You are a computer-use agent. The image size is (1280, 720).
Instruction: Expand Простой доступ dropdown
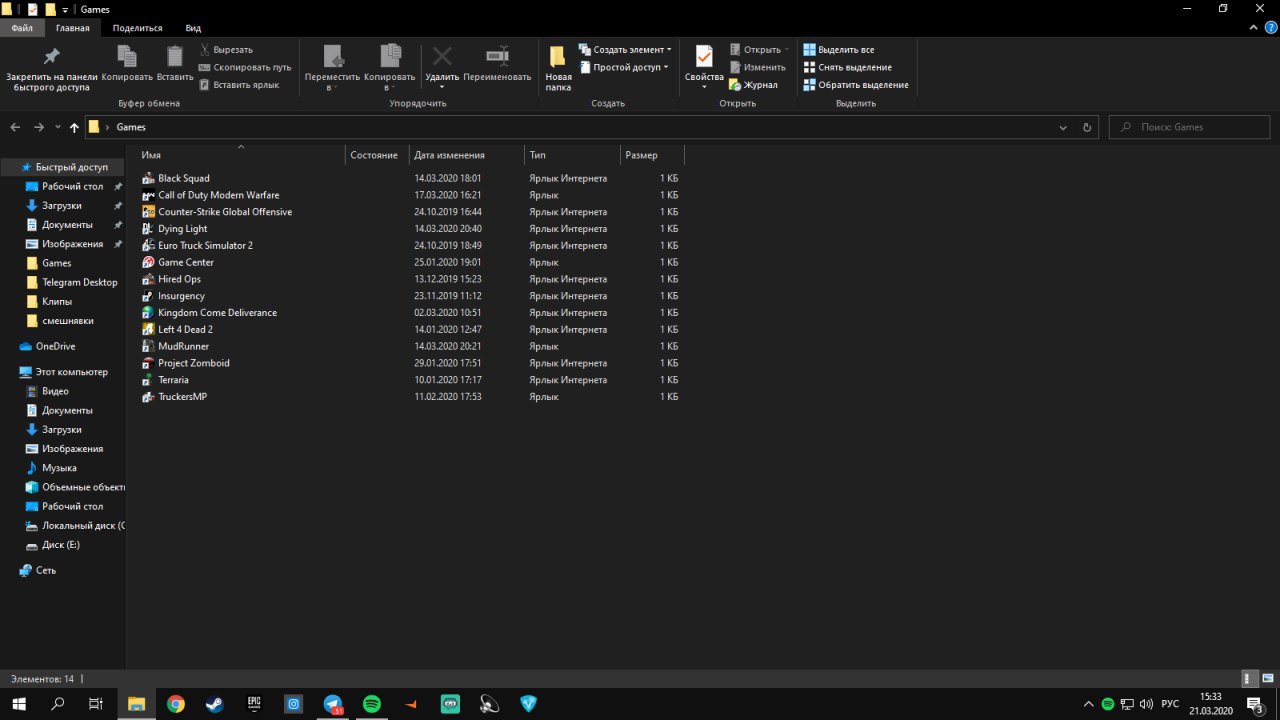[x=625, y=67]
